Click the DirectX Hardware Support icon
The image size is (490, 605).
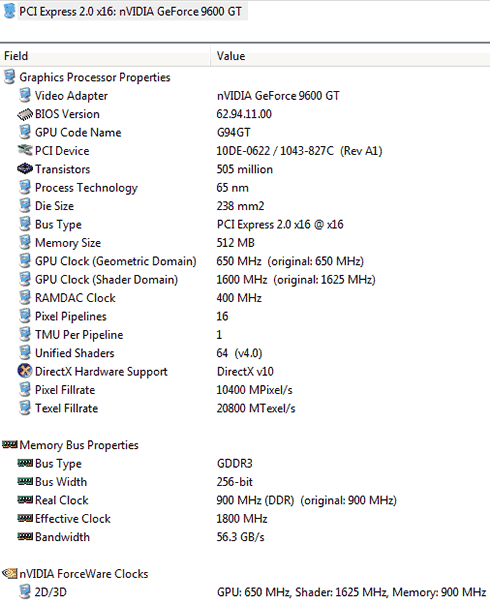coord(25,371)
